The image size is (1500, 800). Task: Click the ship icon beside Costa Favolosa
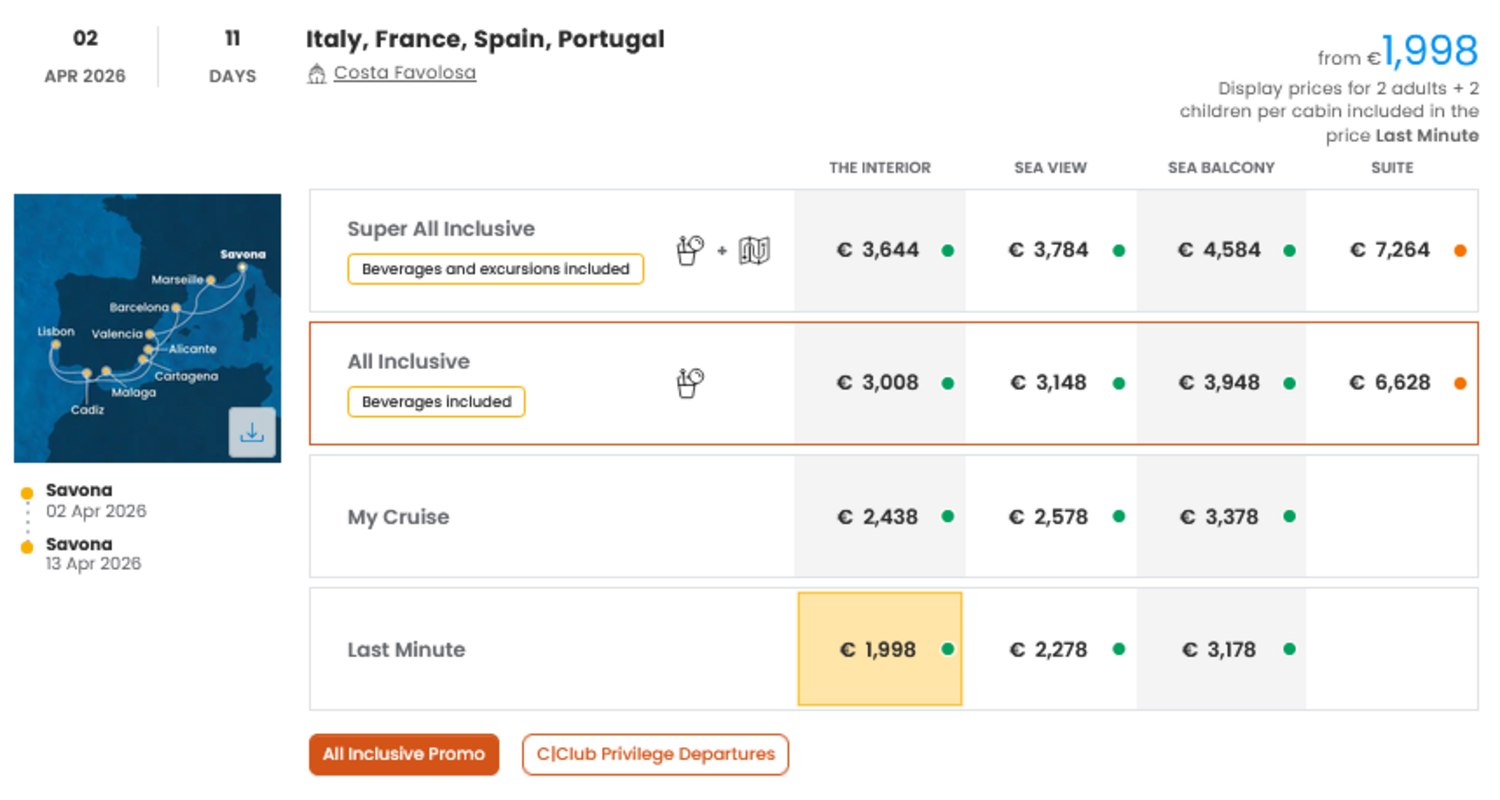point(317,73)
